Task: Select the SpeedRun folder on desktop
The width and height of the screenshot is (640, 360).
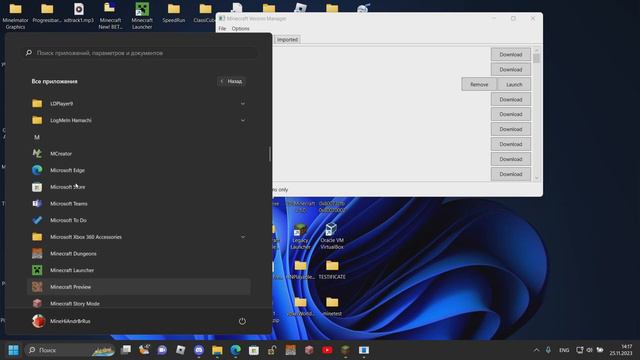Action: pos(174,13)
